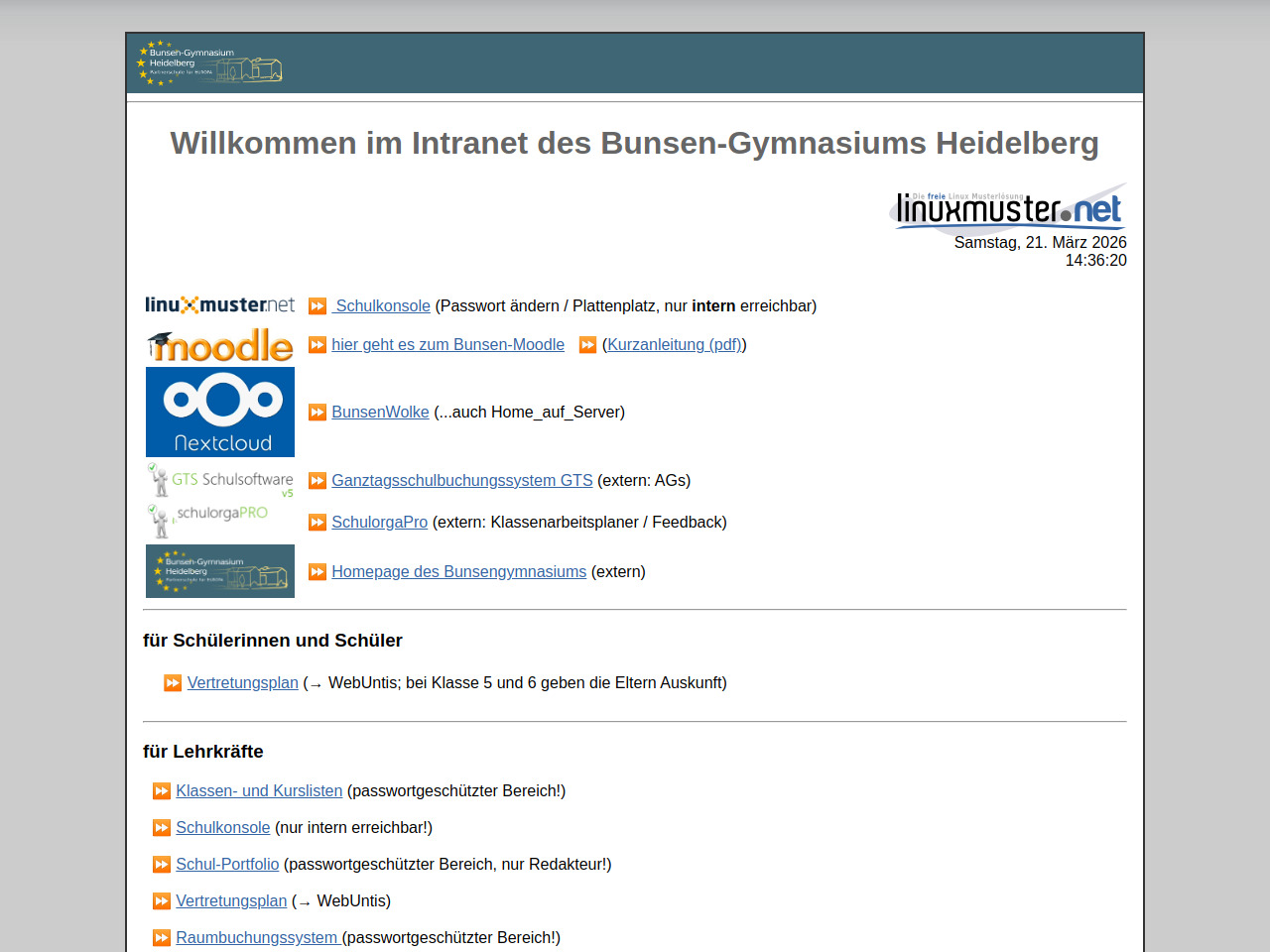Click orange arrow icon before BunsenWolke
This screenshot has width=1270, height=952.
(317, 413)
